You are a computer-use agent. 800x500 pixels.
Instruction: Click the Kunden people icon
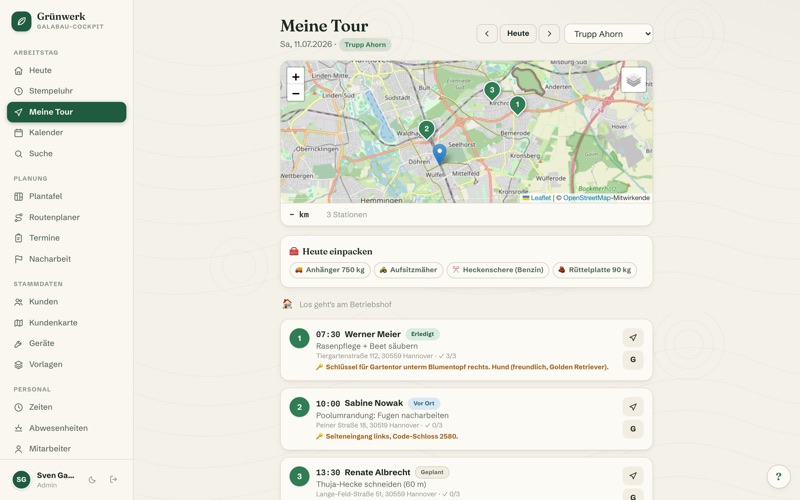[18, 302]
